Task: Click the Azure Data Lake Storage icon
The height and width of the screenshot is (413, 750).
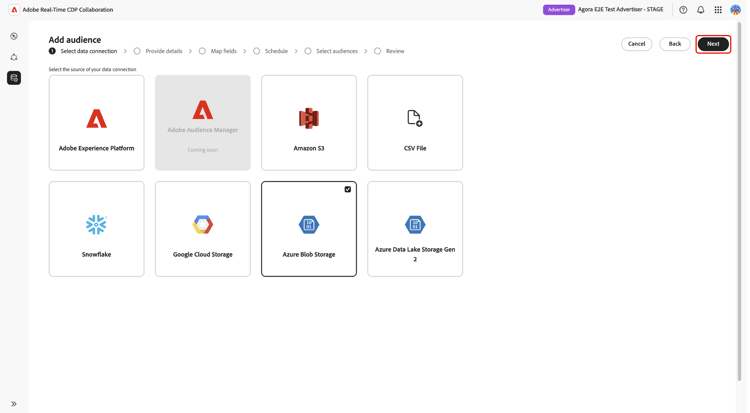Action: 415,224
